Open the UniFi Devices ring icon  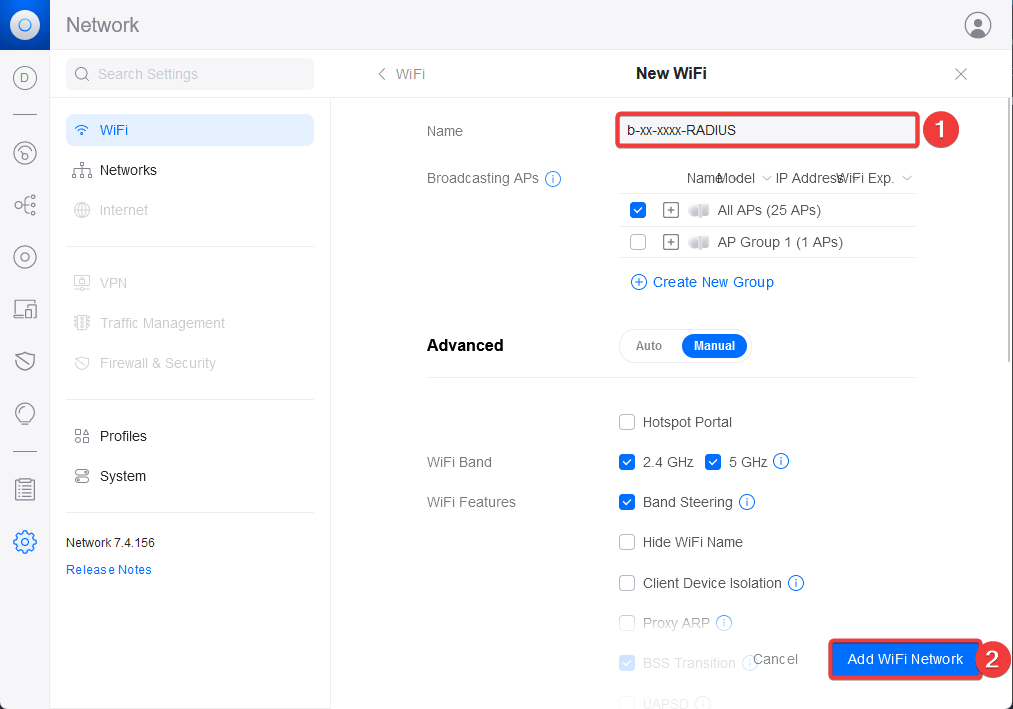pyautogui.click(x=25, y=257)
